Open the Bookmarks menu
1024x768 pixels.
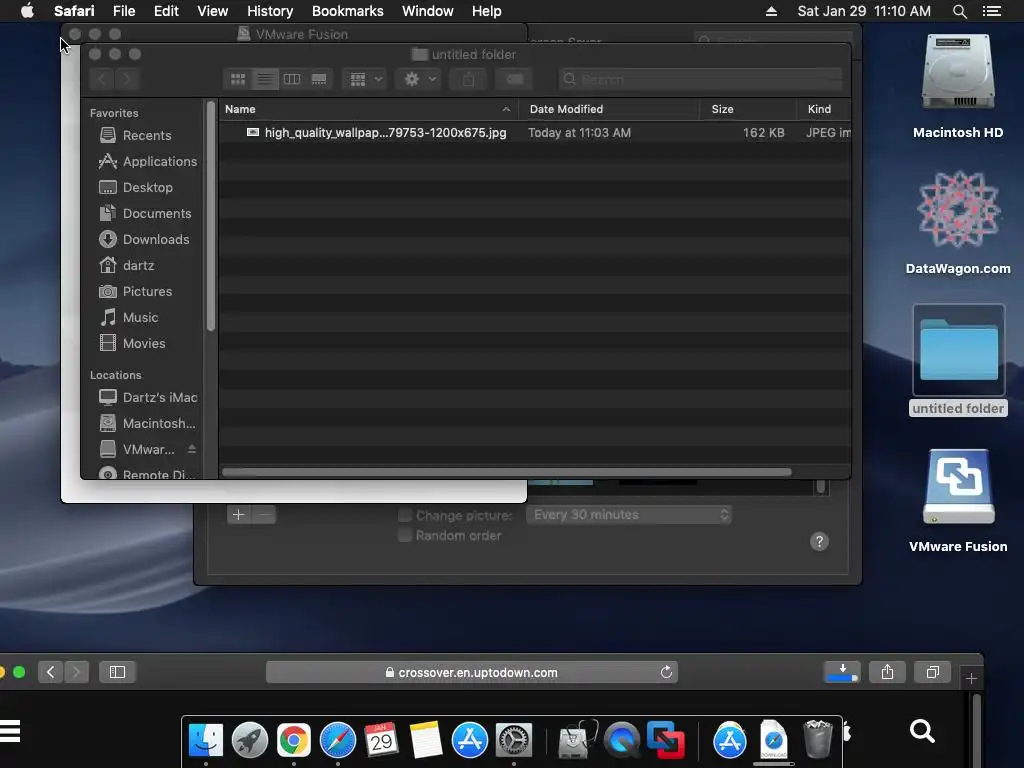click(x=347, y=11)
